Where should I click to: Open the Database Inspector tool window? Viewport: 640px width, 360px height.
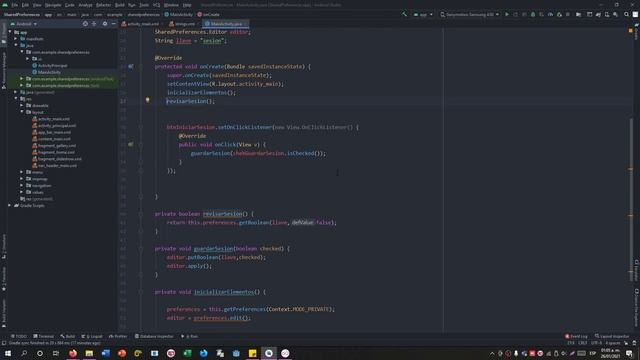tap(154, 336)
